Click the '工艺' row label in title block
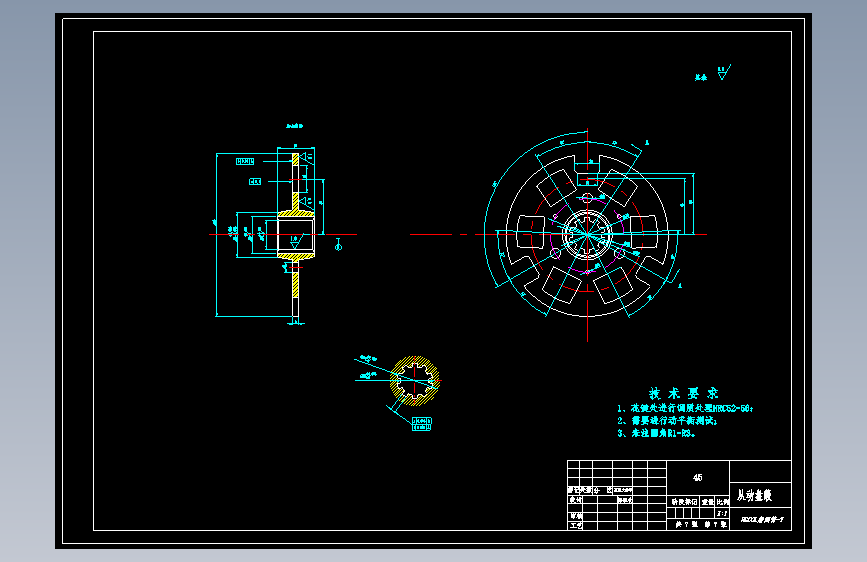The width and height of the screenshot is (867, 562). [576, 525]
